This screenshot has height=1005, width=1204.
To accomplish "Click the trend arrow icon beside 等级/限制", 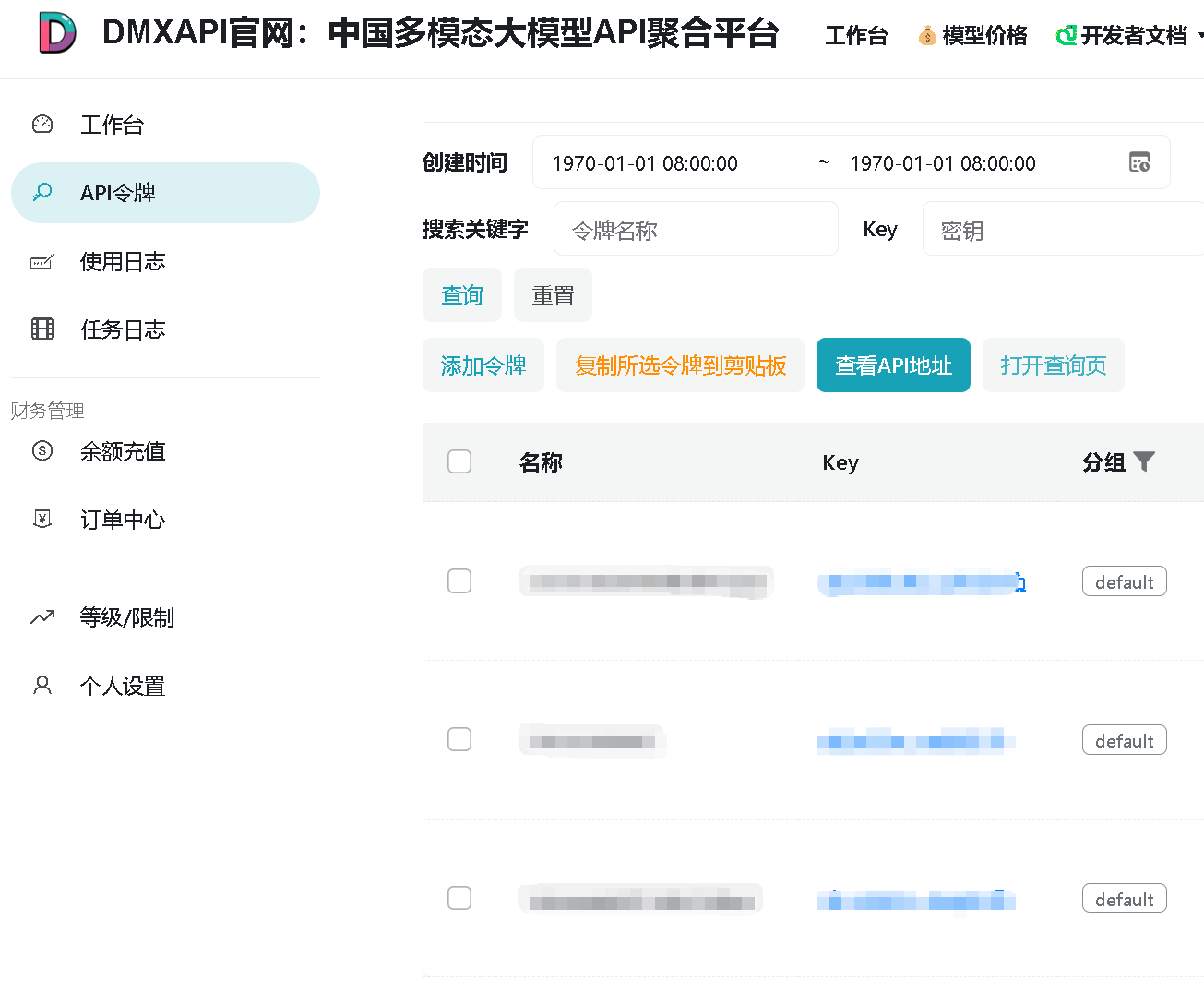I will (42, 616).
